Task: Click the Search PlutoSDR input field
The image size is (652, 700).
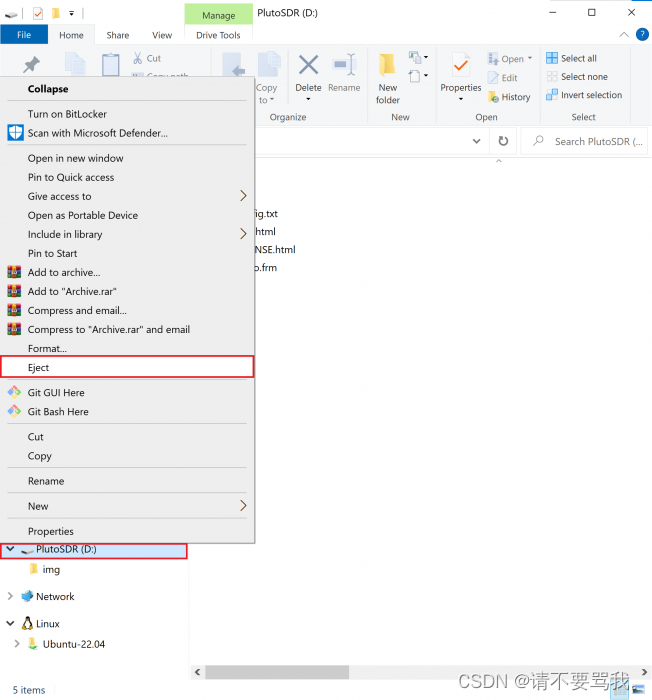Action: tap(584, 141)
